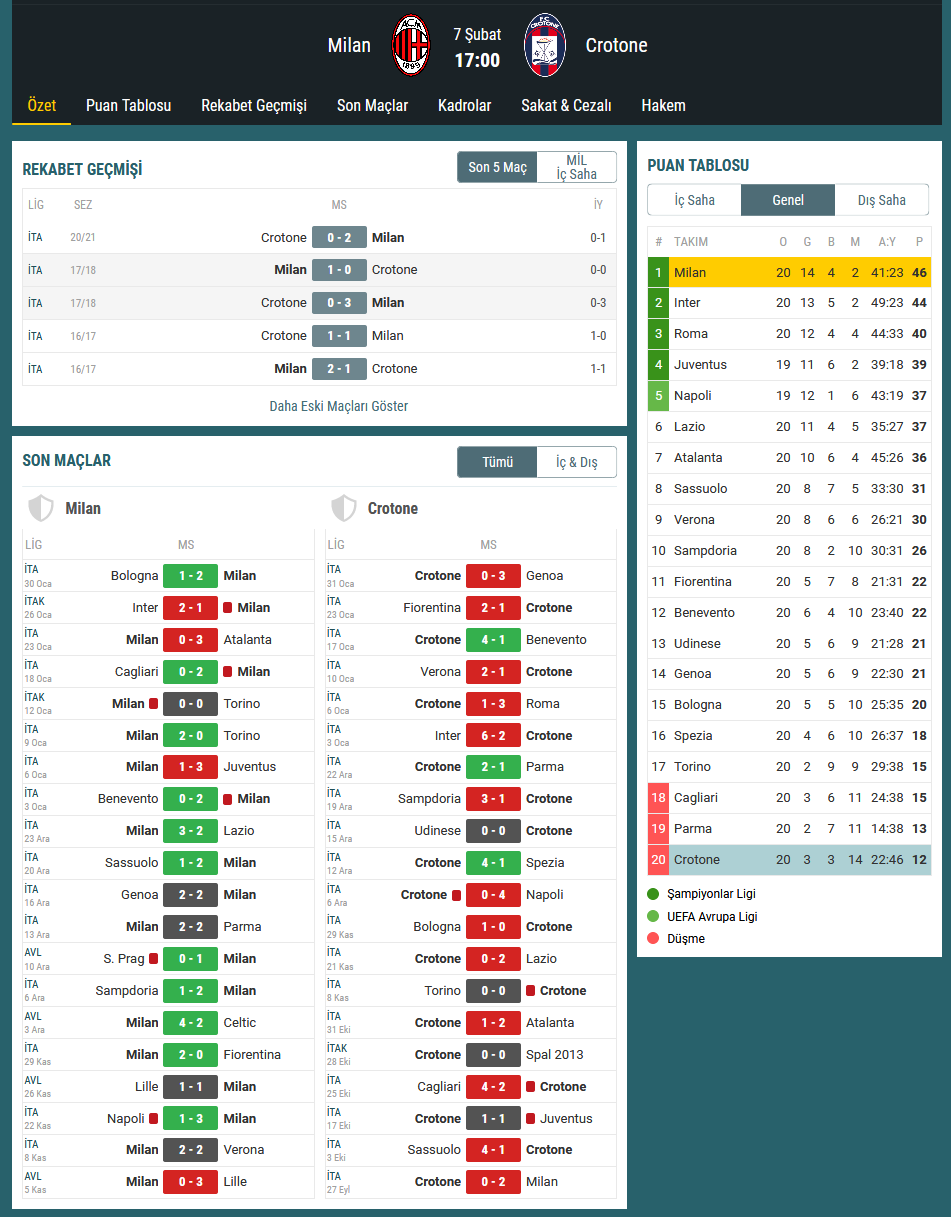This screenshot has width=951, height=1217.
Task: Open the Milan 2-1 Crotone head-to-head score
Action: coord(339,369)
